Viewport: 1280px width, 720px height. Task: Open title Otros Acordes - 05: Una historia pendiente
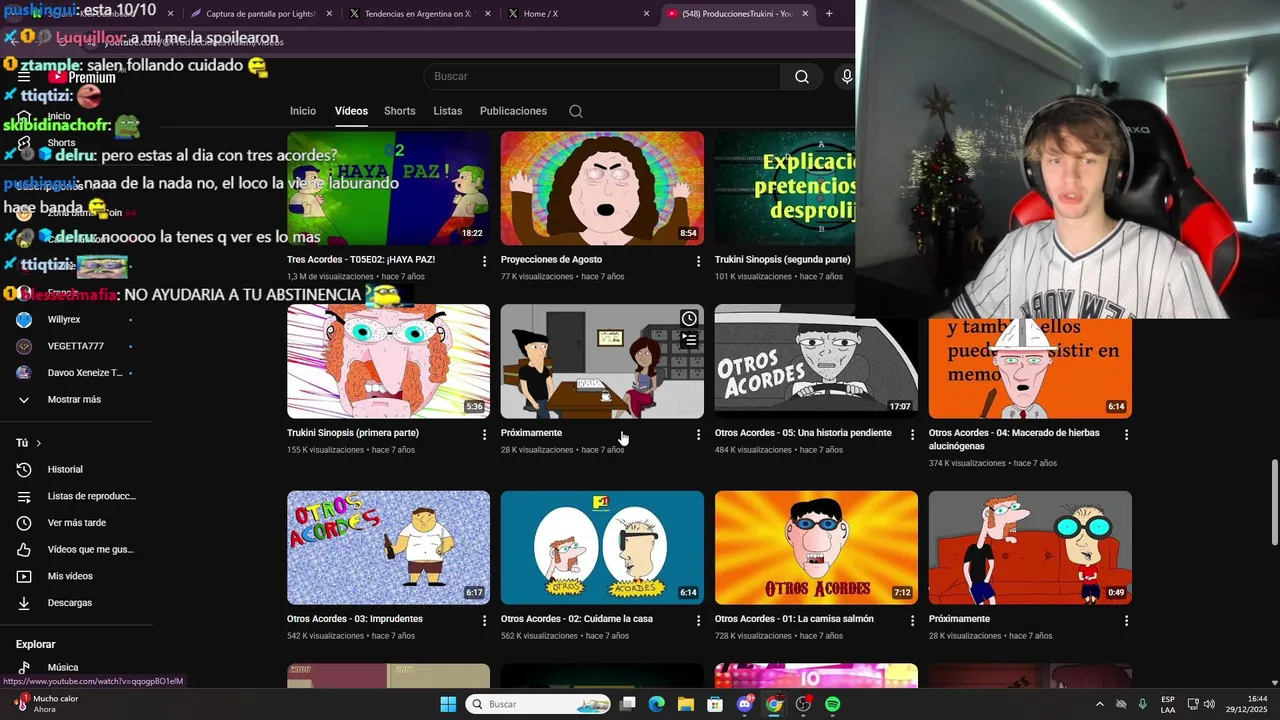[x=803, y=433]
